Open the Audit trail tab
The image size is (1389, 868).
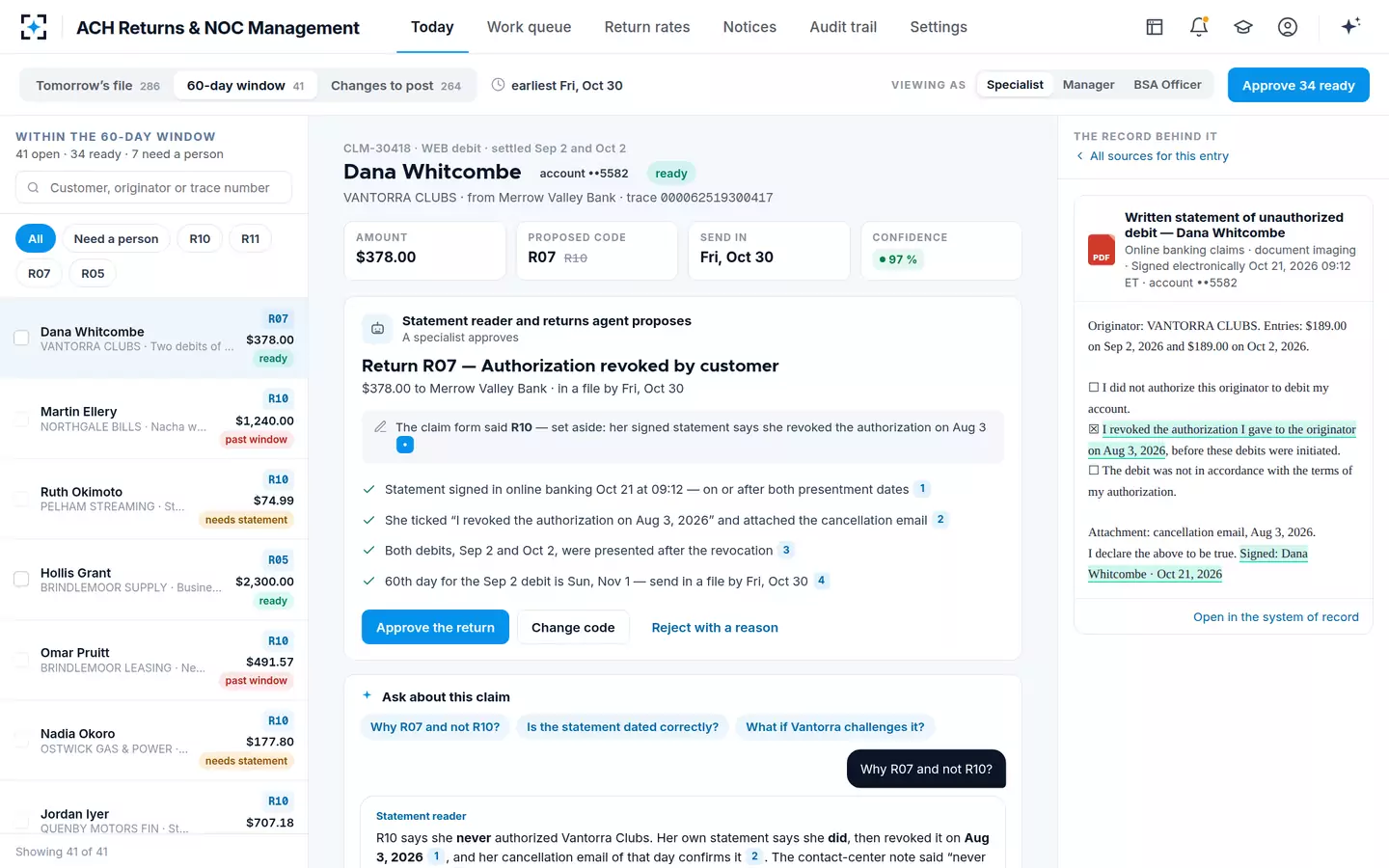(843, 27)
